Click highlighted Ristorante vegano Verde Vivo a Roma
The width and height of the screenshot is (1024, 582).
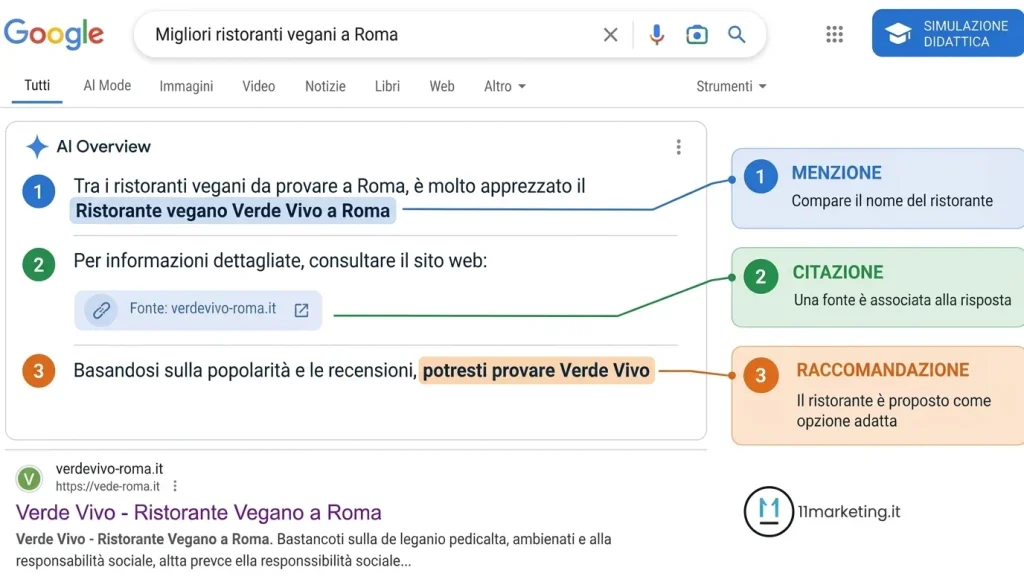[232, 211]
